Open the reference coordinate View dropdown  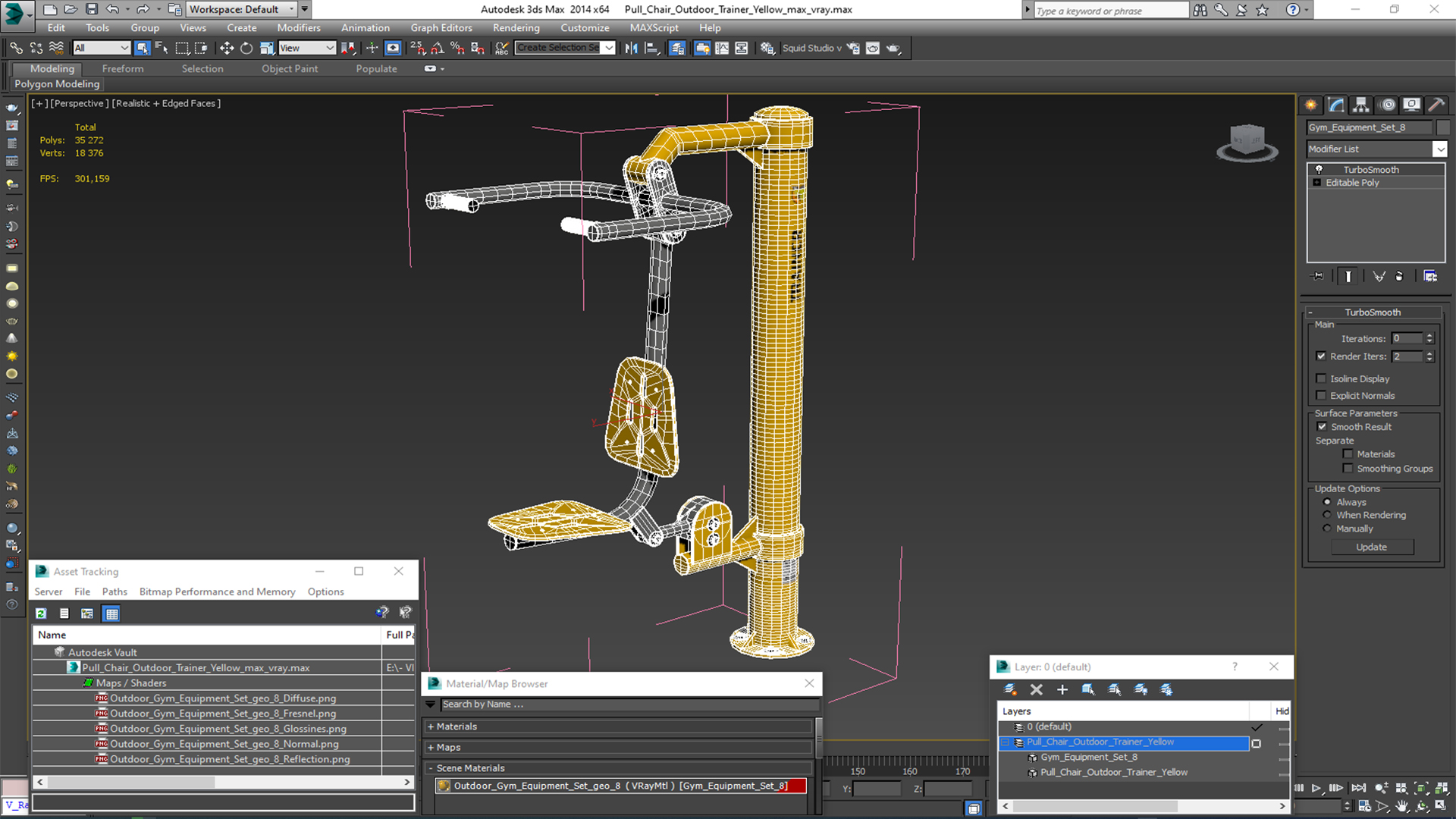307,48
